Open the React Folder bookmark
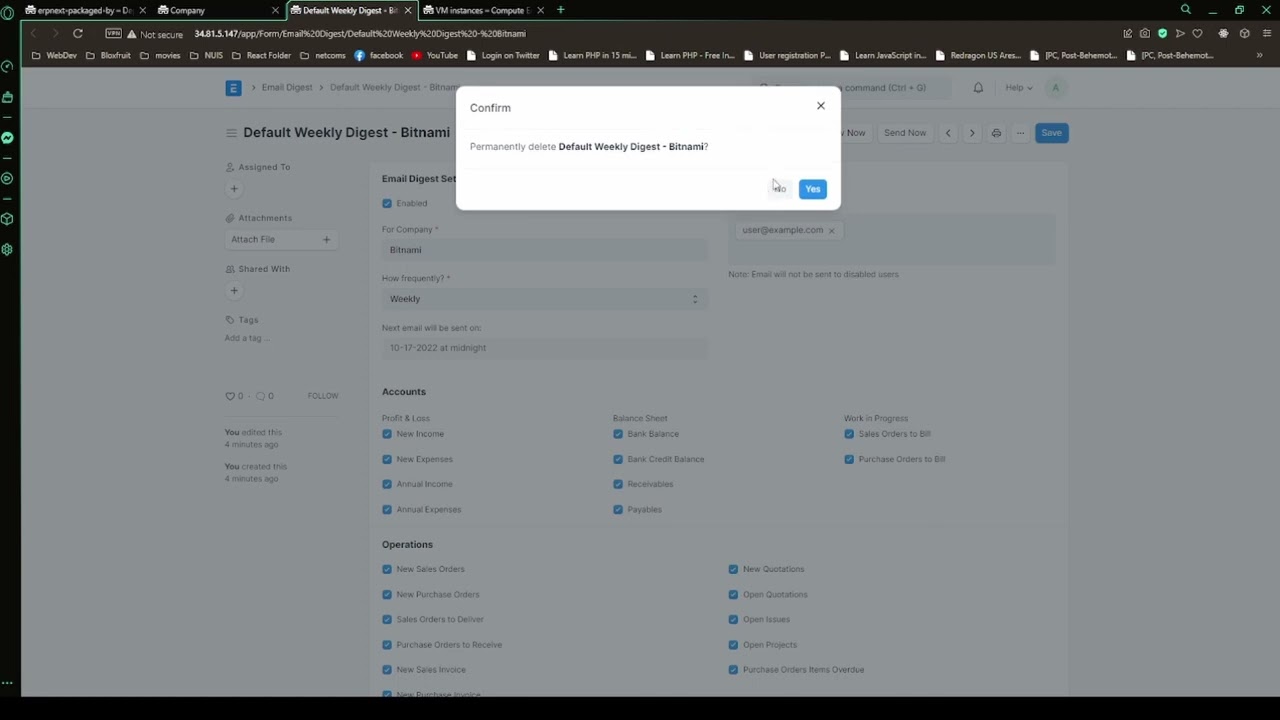 tap(261, 56)
